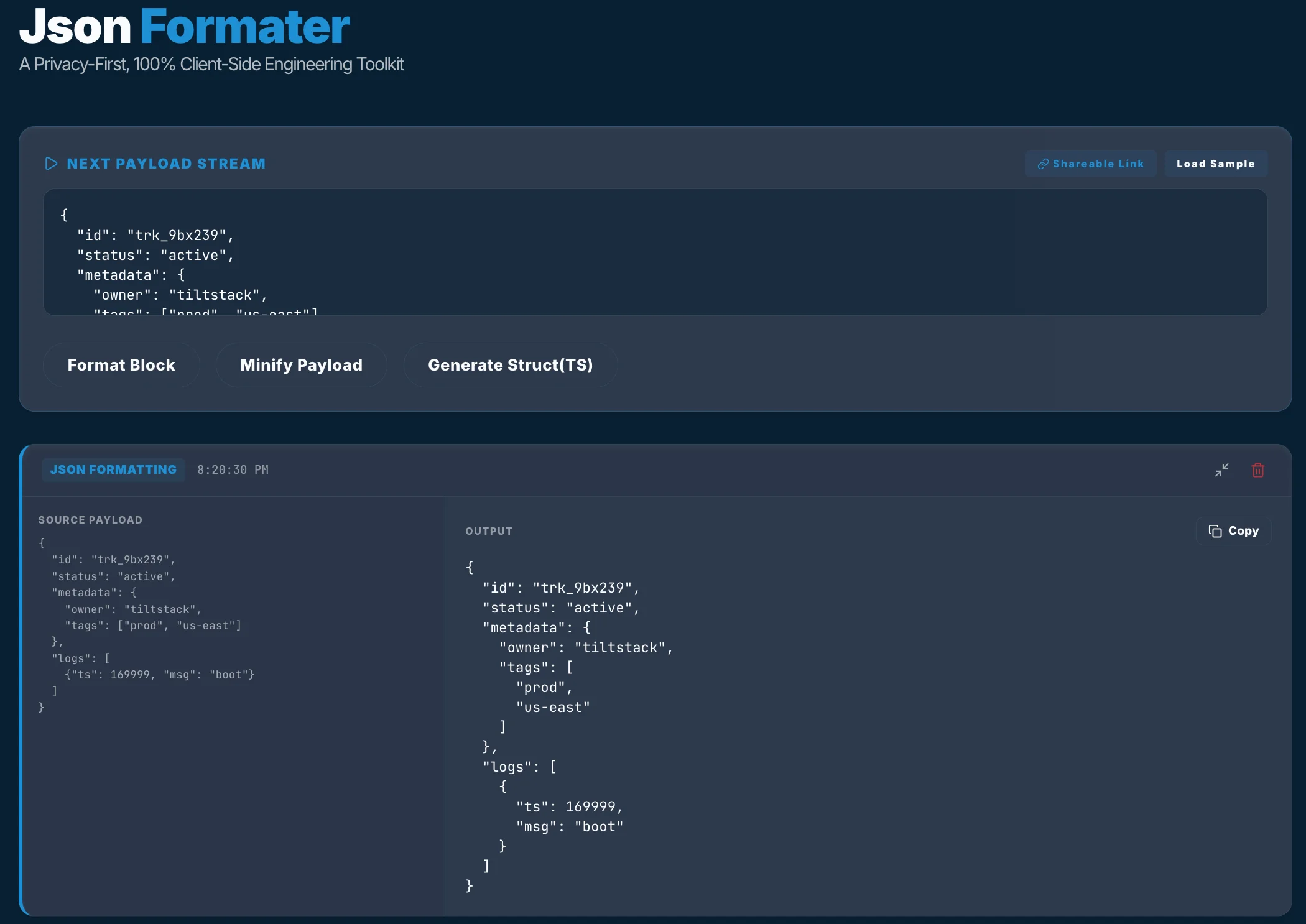Click the play icon beside NEXT PAYLOAD STREAM
Viewport: 1306px width, 924px height.
[51, 164]
